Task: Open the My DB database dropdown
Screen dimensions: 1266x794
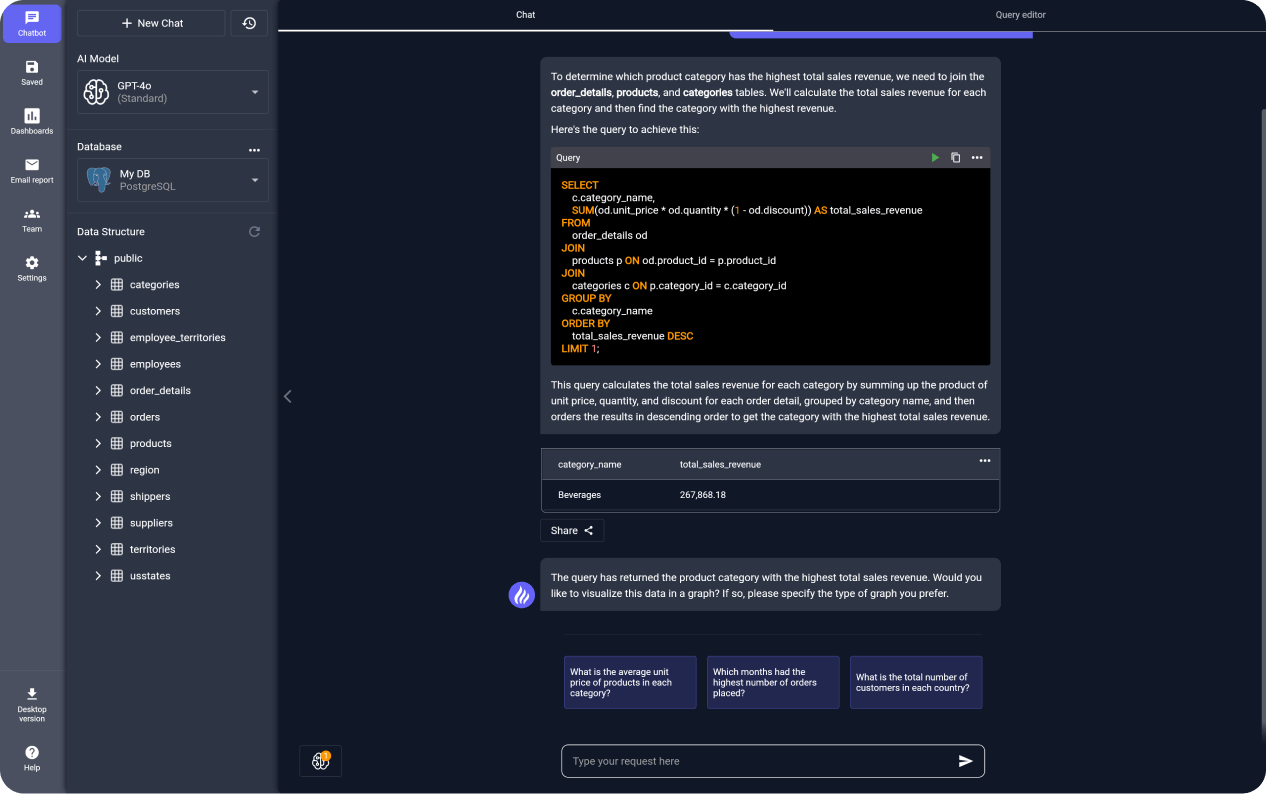Action: [173, 180]
